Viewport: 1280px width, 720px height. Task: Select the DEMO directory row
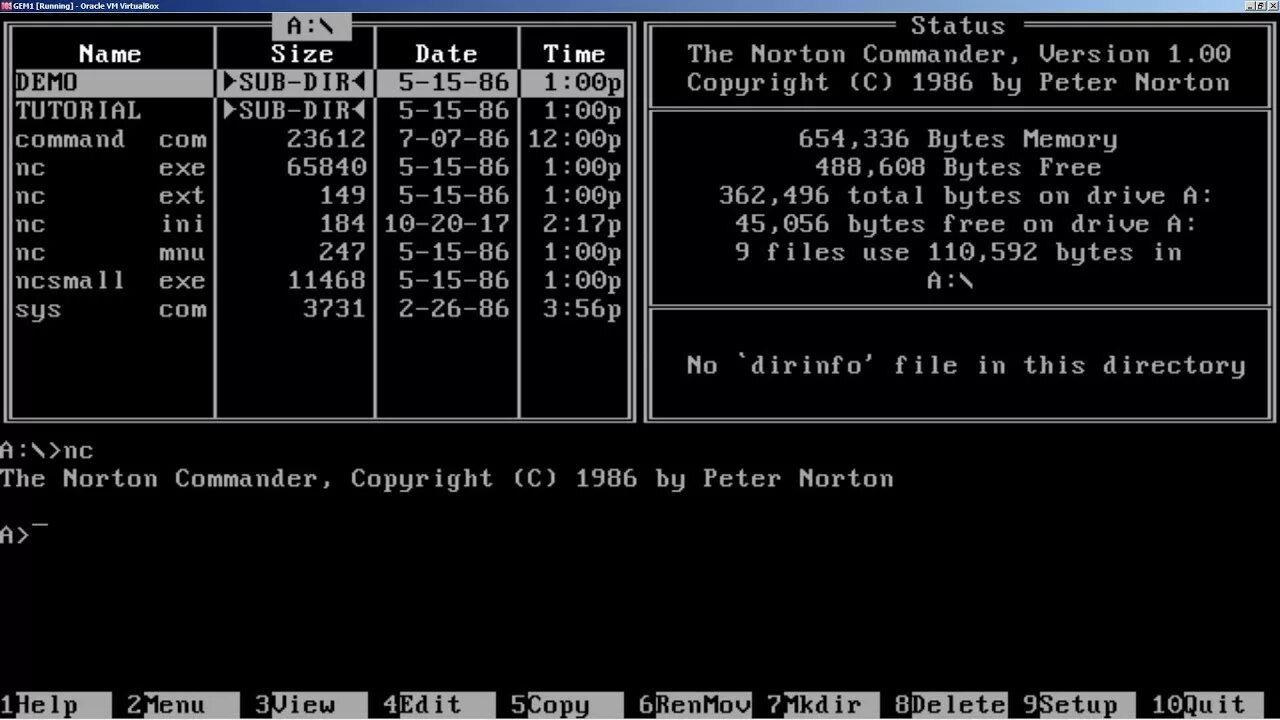point(320,82)
